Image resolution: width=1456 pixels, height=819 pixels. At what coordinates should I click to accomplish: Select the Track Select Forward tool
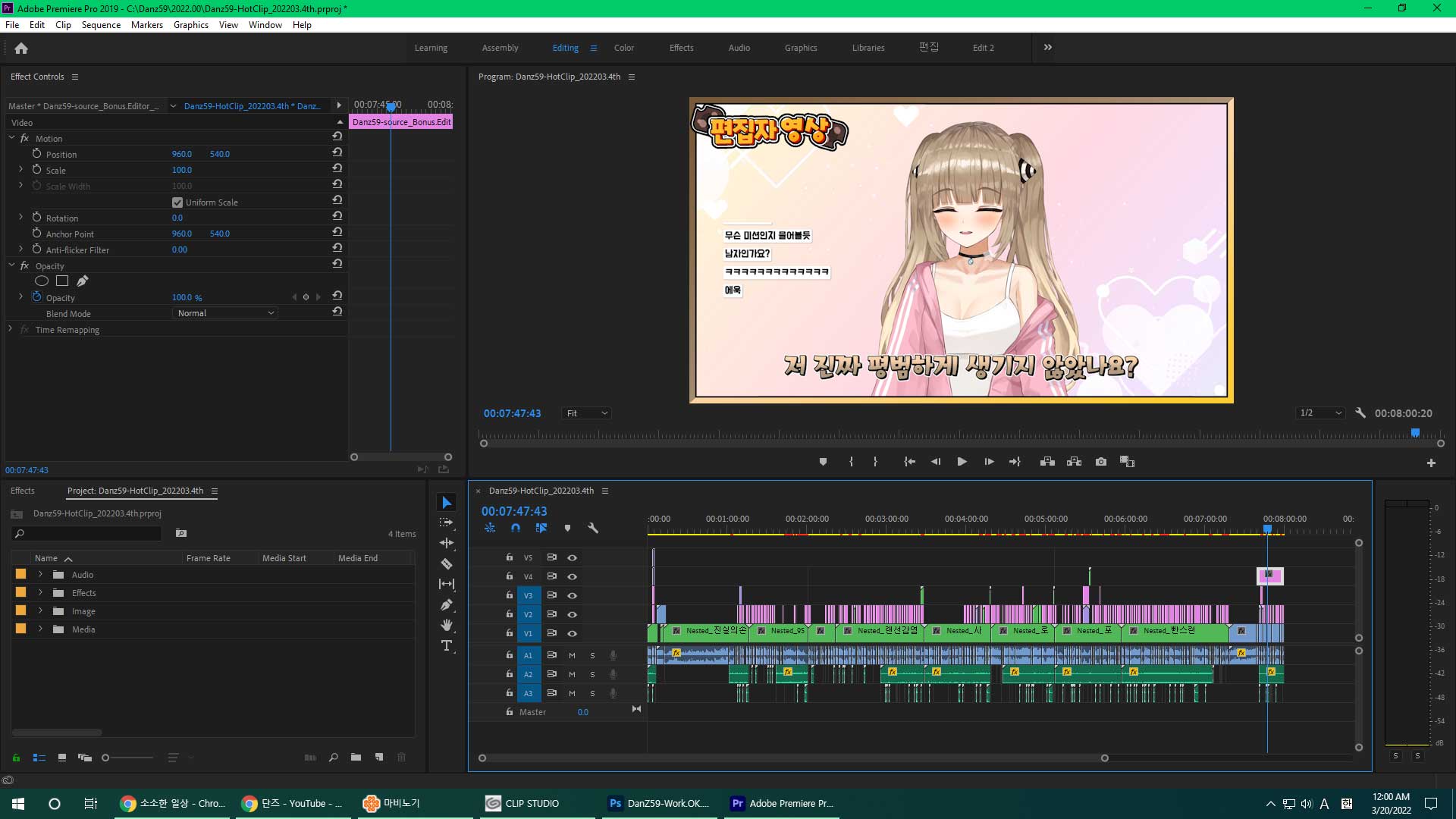click(447, 522)
